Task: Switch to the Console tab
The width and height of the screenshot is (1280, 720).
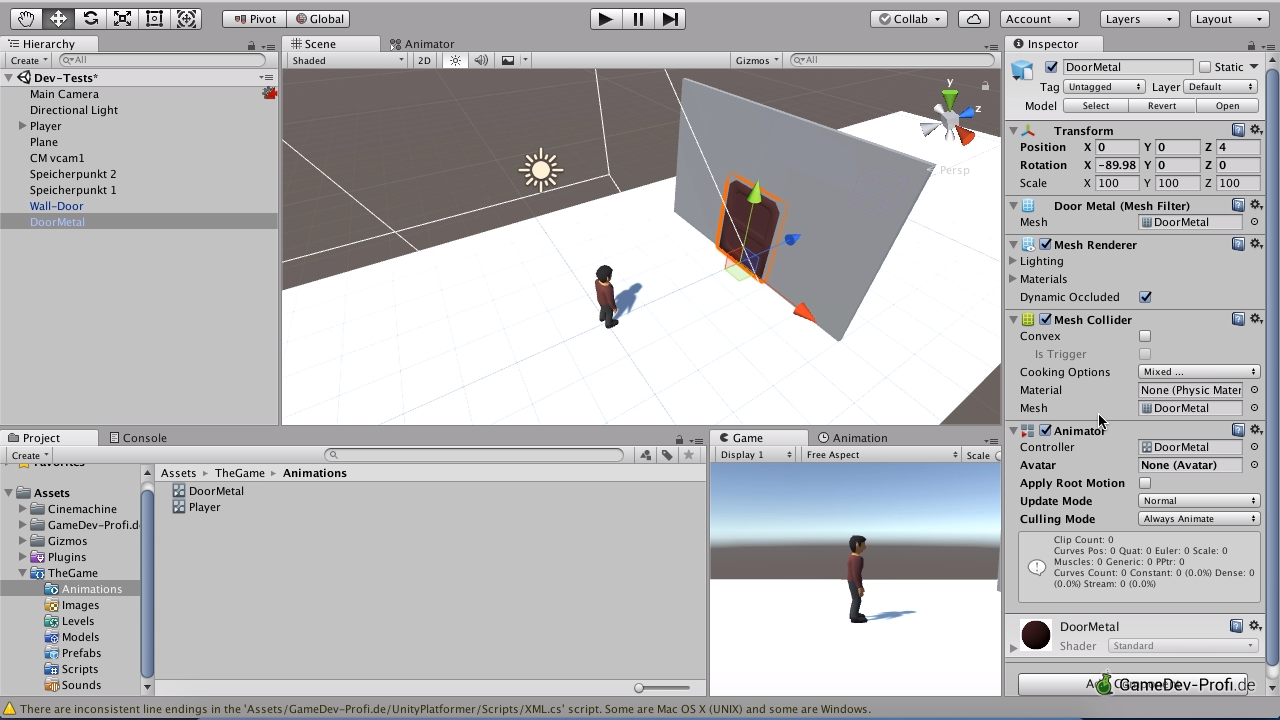Action: pos(138,438)
